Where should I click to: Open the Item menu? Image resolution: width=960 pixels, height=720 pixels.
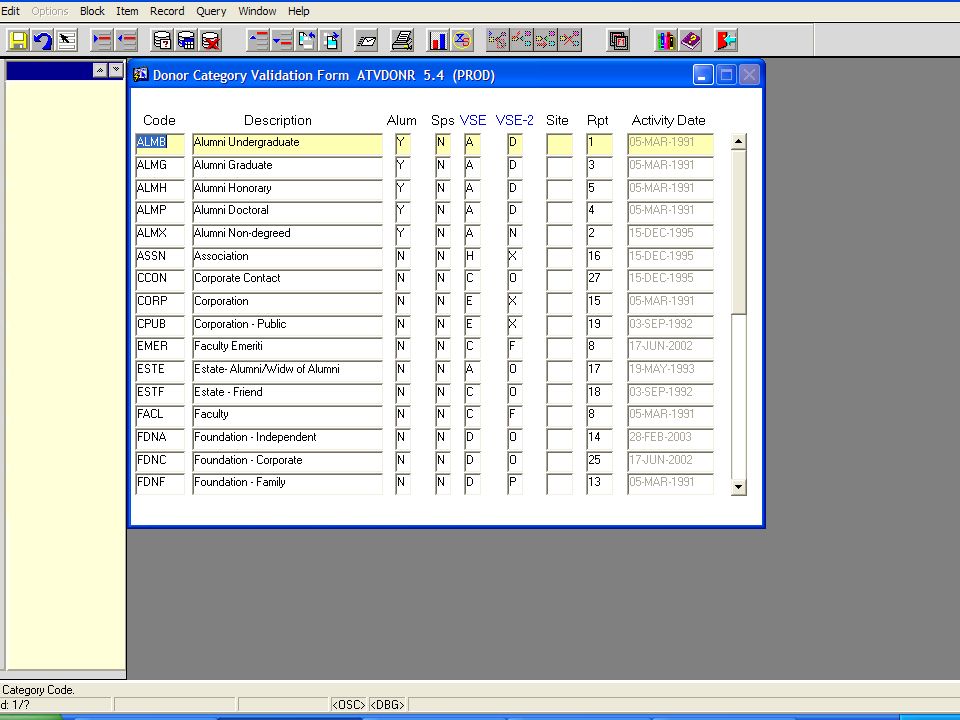click(x=127, y=11)
